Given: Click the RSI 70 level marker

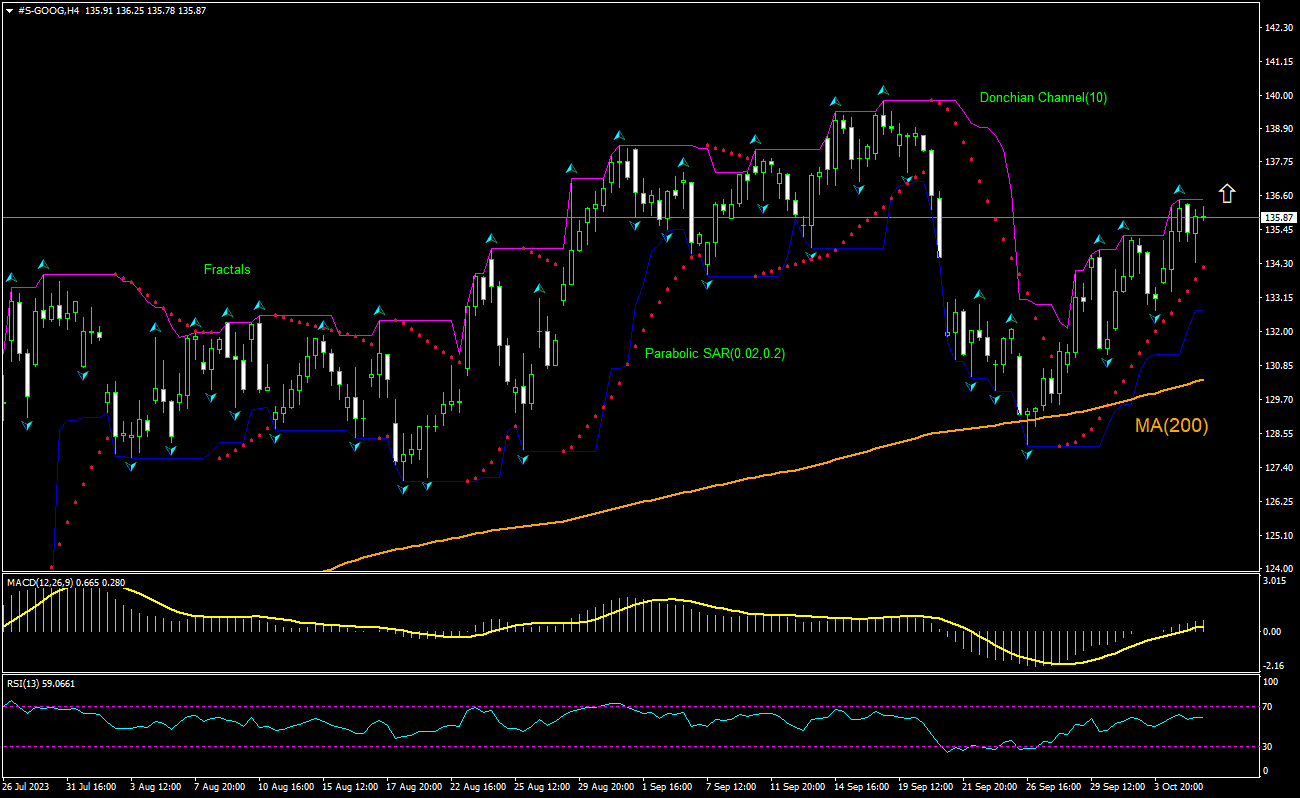Looking at the screenshot, I should click(x=1268, y=706).
